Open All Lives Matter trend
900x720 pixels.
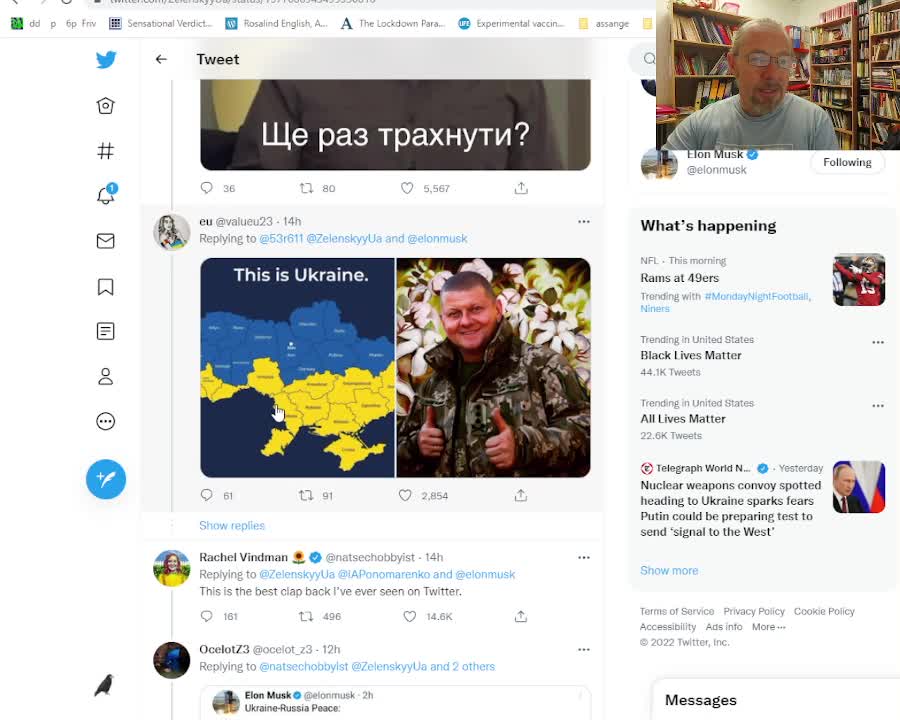[683, 419]
